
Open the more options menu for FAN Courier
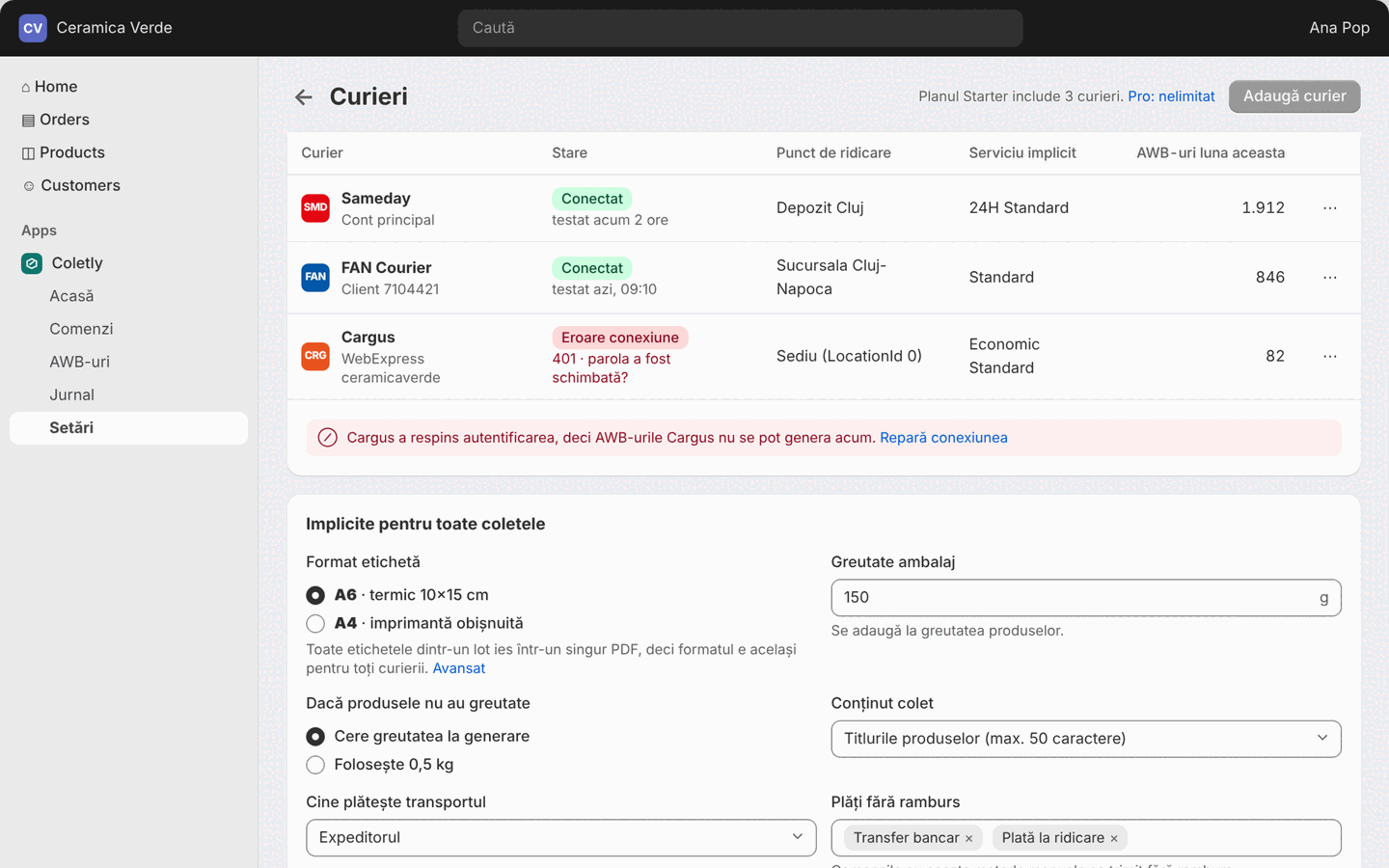(x=1330, y=278)
